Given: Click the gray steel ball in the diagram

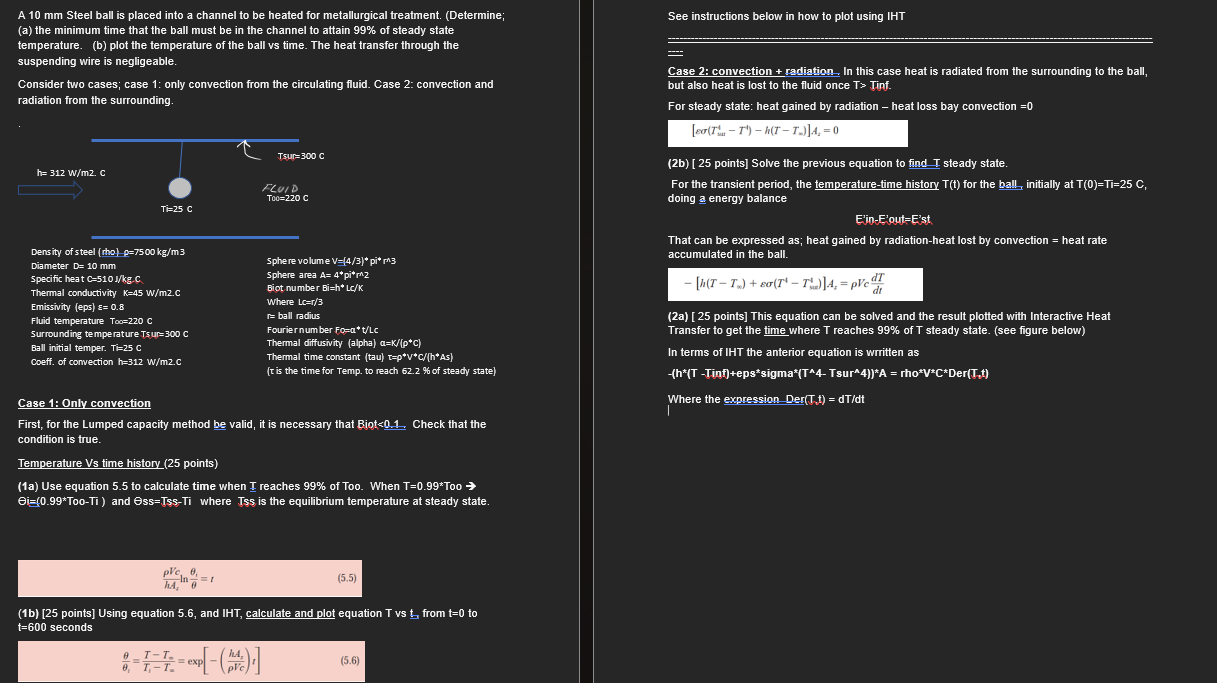Looking at the screenshot, I should pyautogui.click(x=179, y=189).
